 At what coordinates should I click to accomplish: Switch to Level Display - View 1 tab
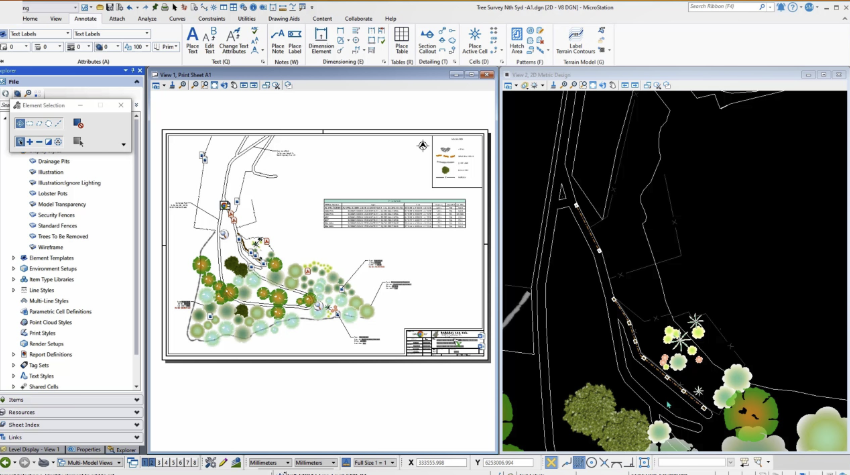33,450
